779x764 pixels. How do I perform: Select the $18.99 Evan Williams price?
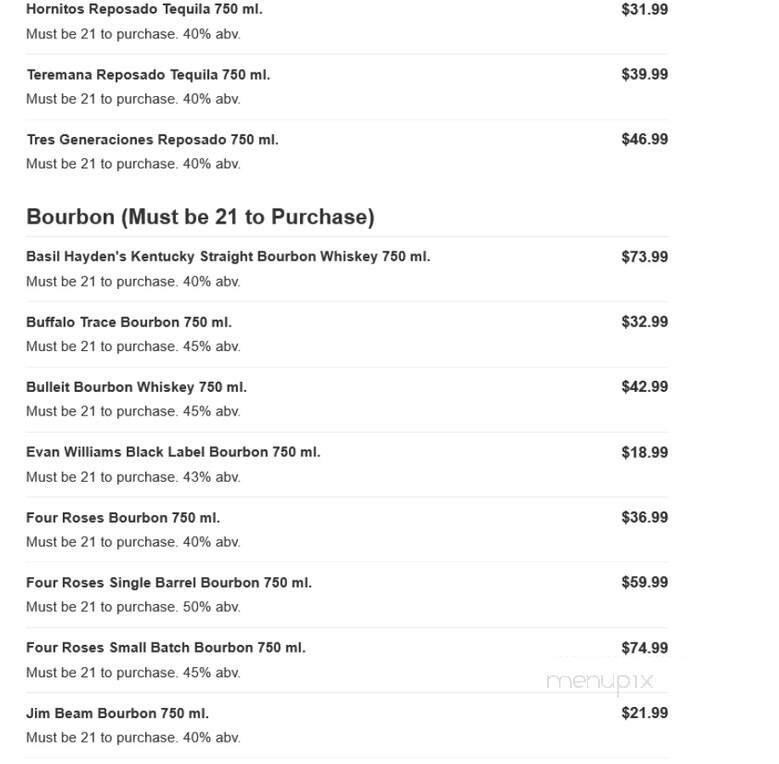[x=644, y=453]
